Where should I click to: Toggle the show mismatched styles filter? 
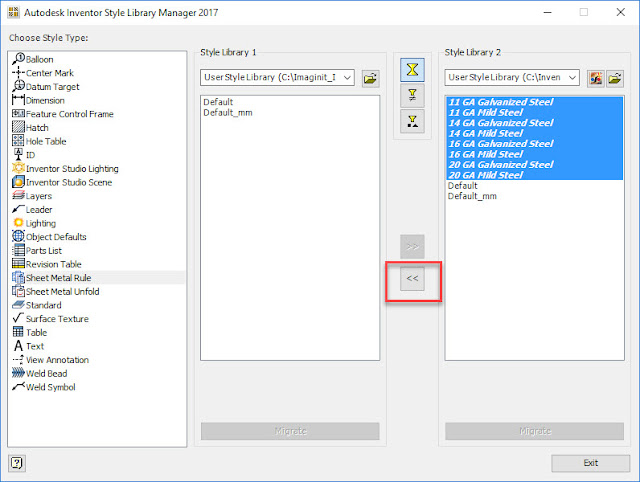412,96
